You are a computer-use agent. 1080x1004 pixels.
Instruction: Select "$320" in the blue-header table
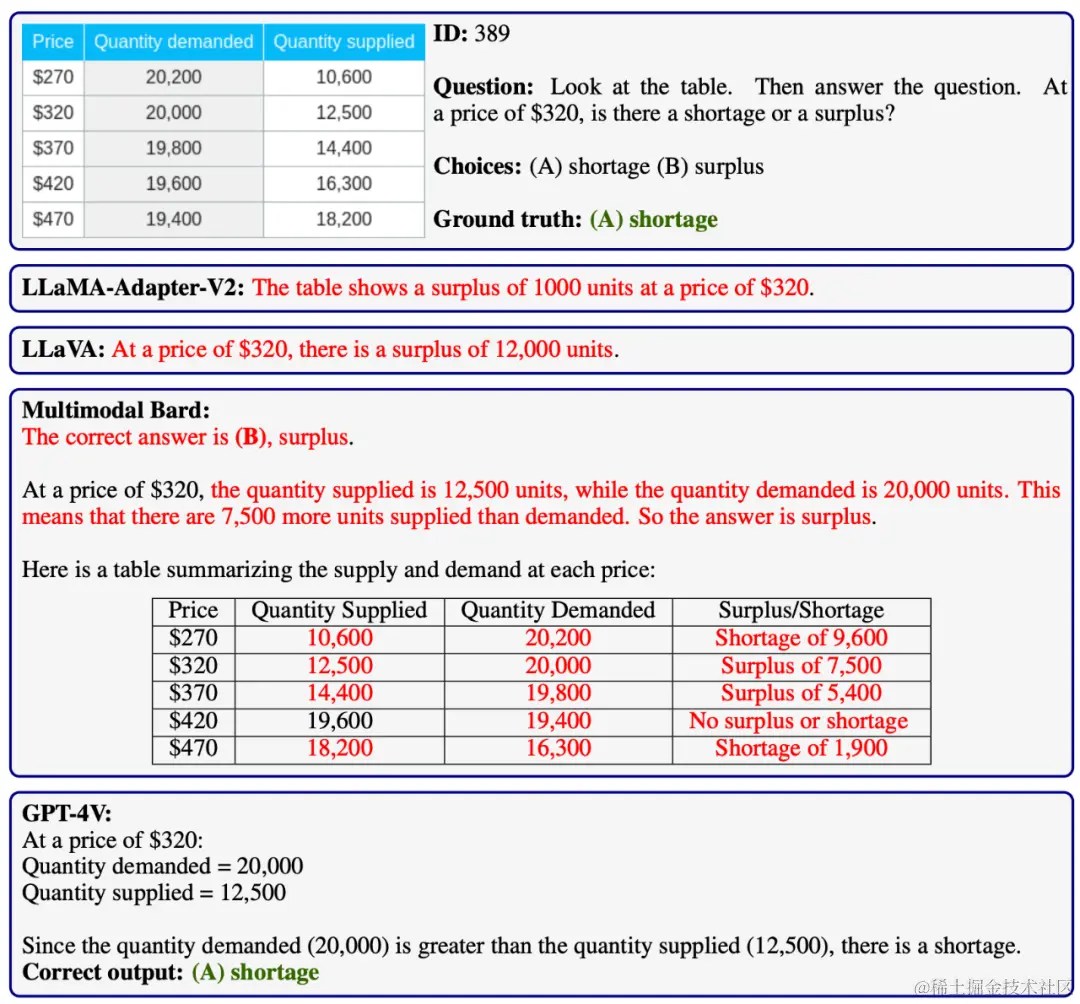click(x=53, y=113)
